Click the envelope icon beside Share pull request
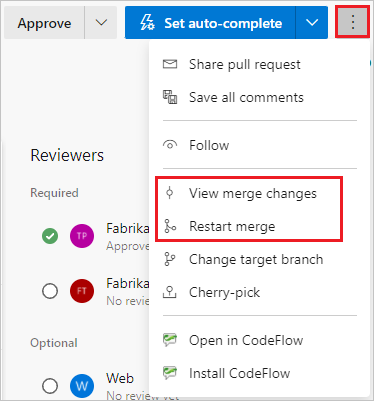 [170, 64]
